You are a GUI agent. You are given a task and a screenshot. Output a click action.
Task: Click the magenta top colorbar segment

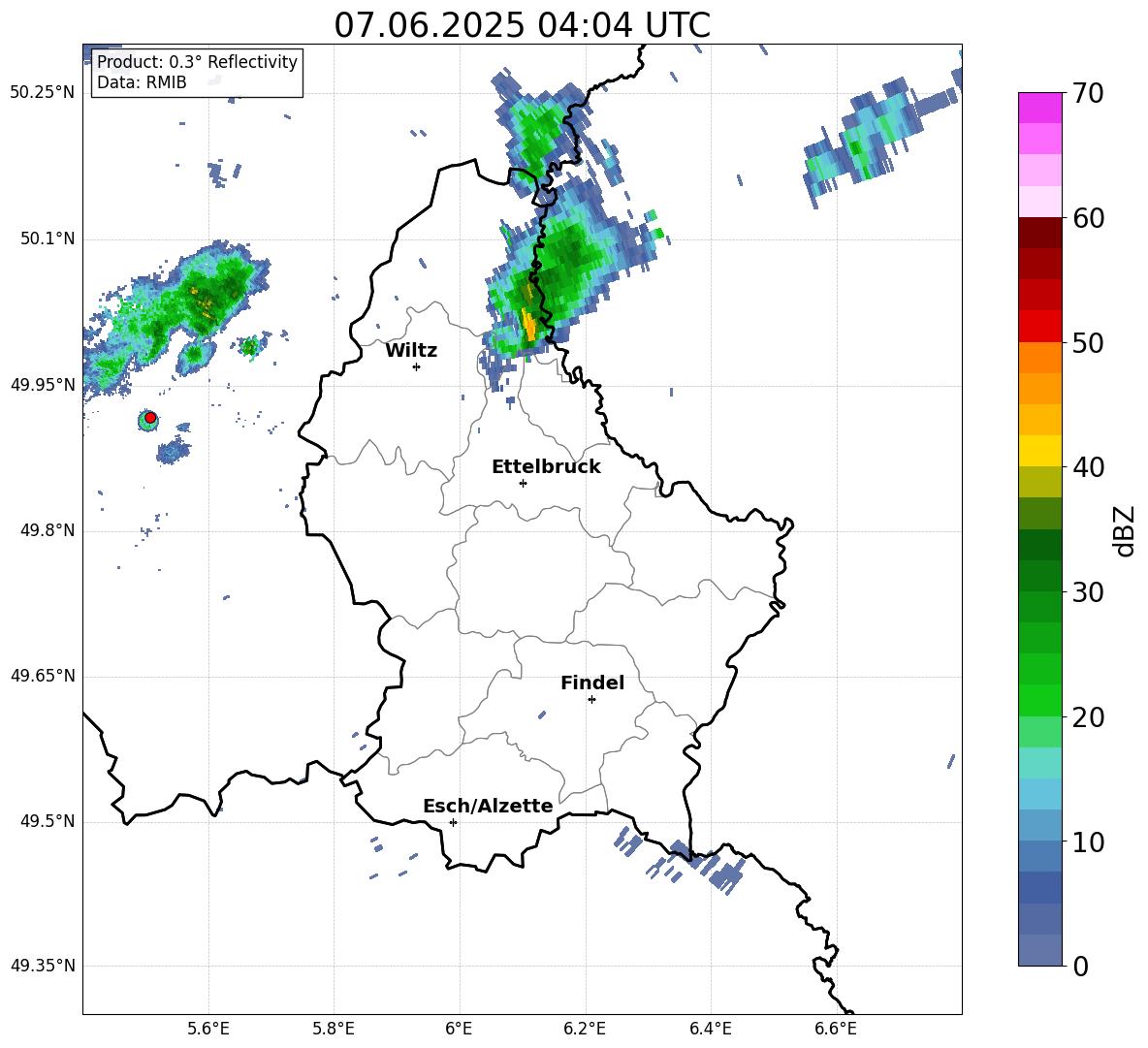point(1040,108)
